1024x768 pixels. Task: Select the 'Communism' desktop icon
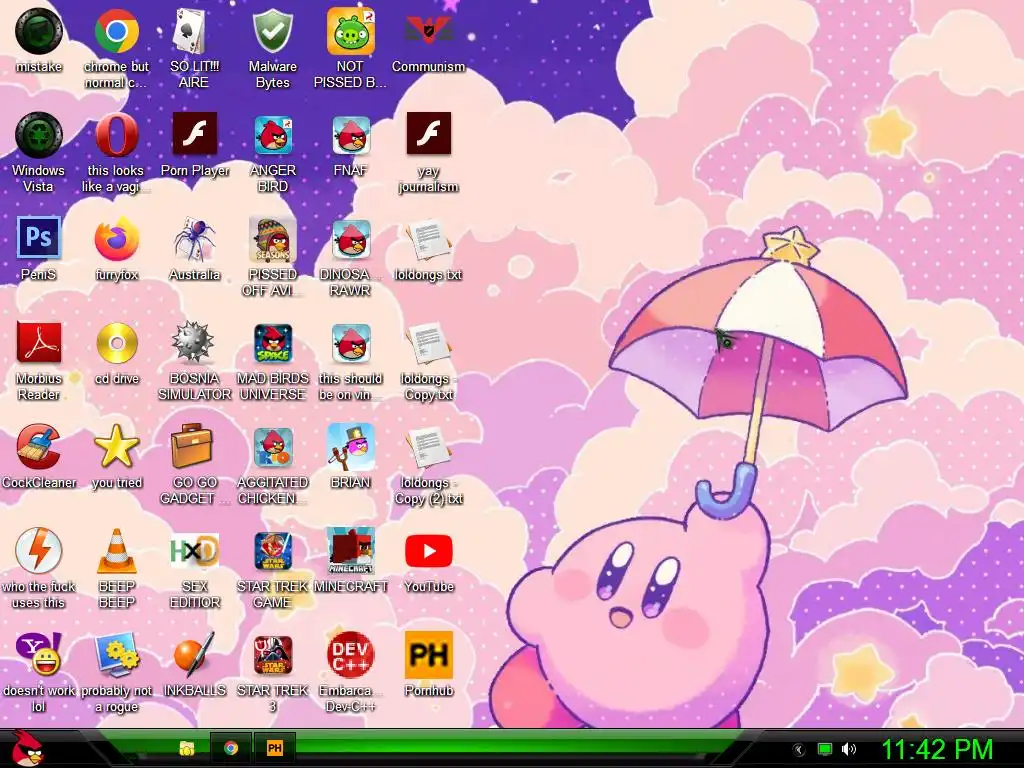pyautogui.click(x=428, y=31)
